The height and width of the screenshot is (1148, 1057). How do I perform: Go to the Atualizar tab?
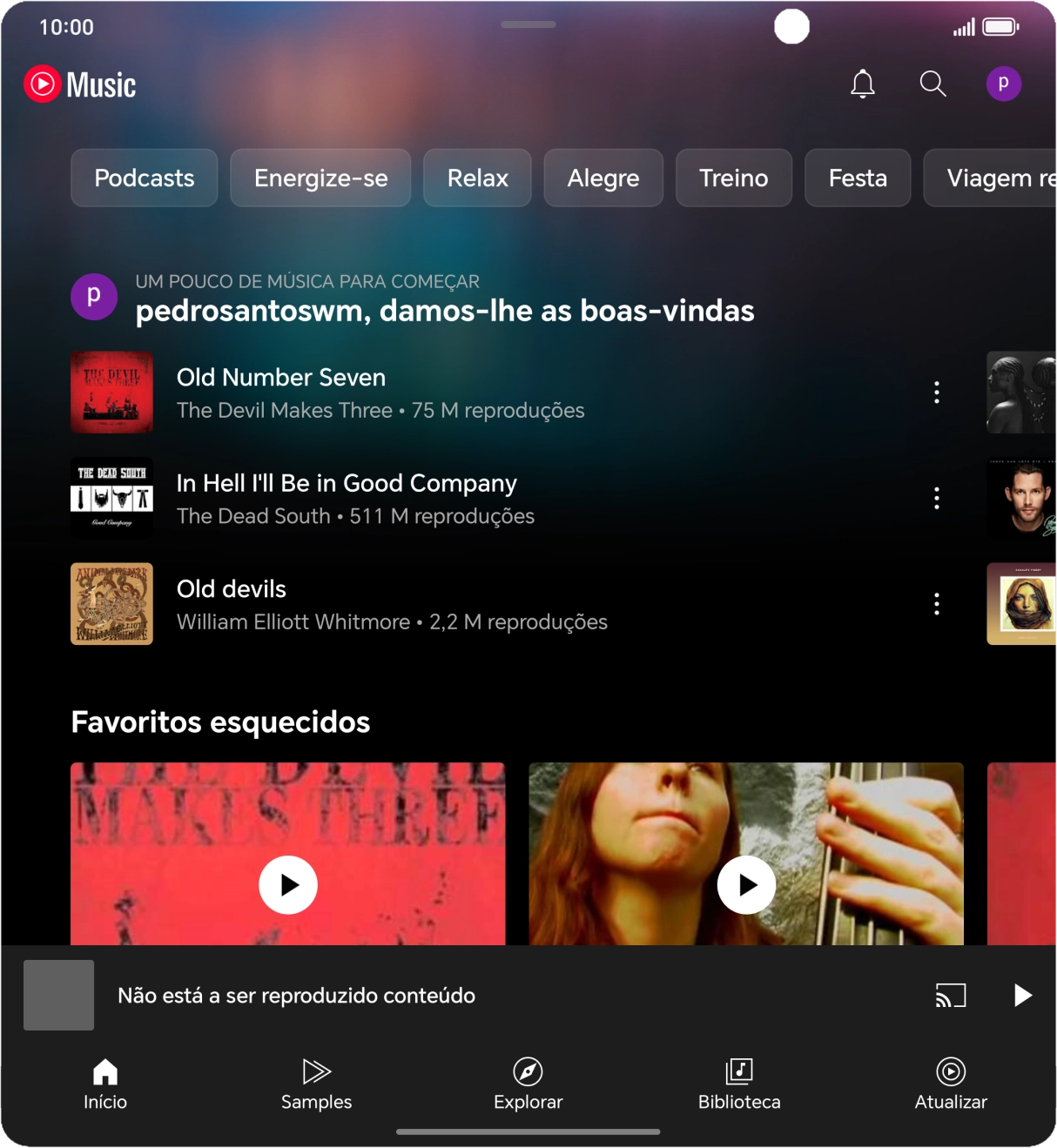click(x=951, y=1084)
